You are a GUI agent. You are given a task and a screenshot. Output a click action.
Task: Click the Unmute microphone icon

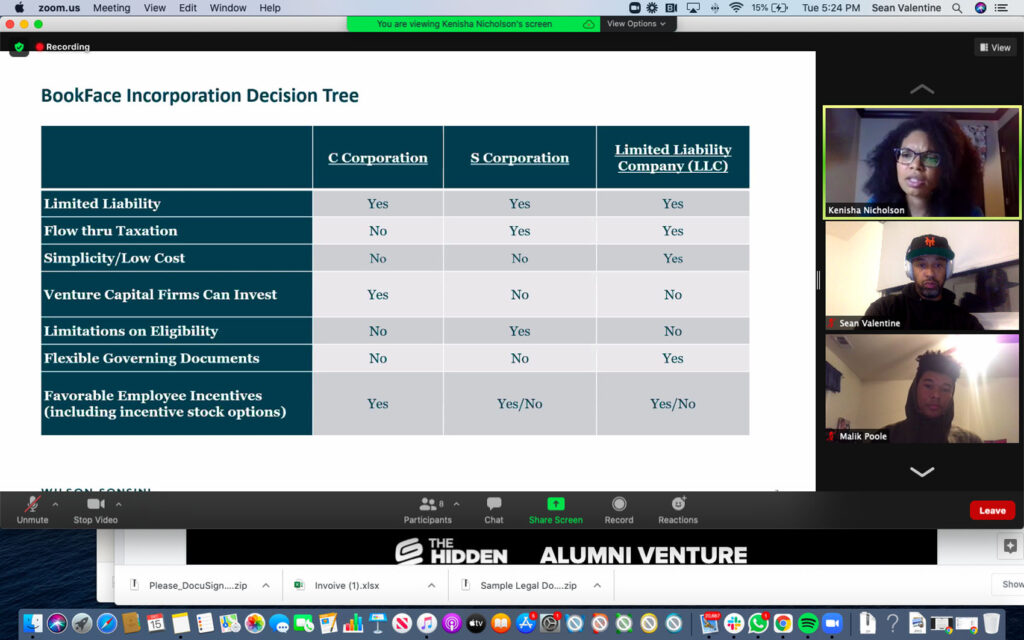(x=32, y=505)
